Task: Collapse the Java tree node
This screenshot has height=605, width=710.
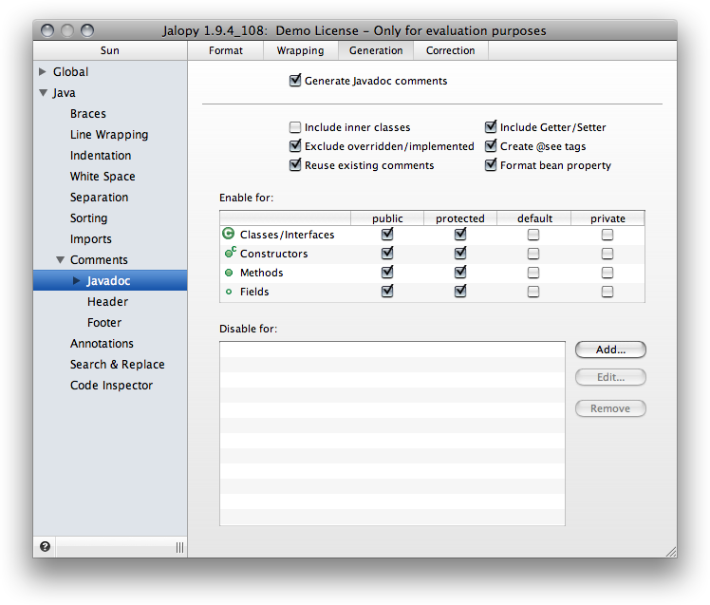Action: pos(43,93)
